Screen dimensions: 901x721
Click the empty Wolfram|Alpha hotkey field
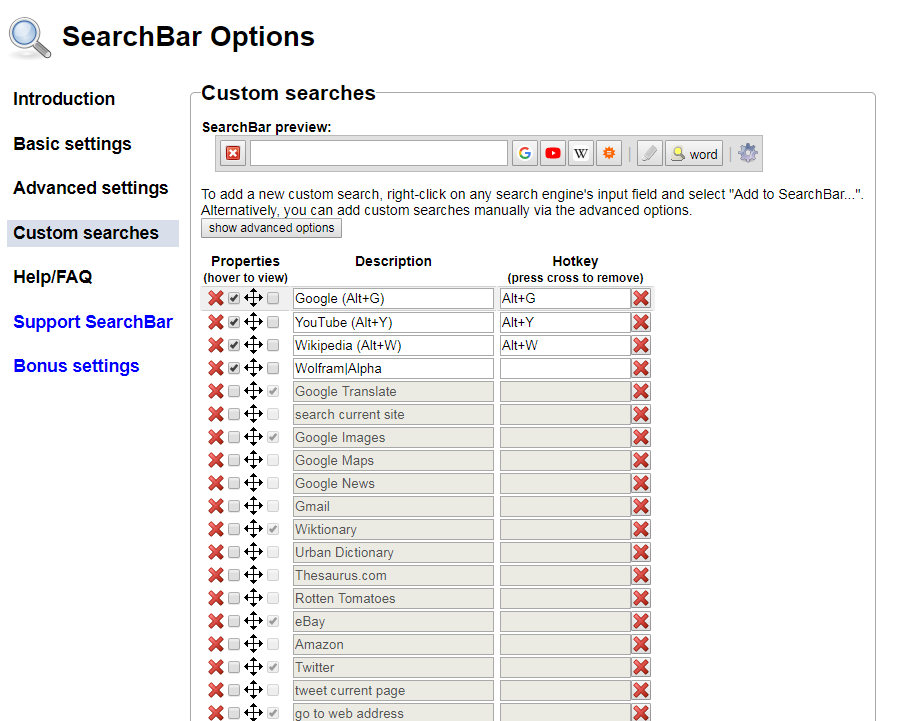pos(565,368)
